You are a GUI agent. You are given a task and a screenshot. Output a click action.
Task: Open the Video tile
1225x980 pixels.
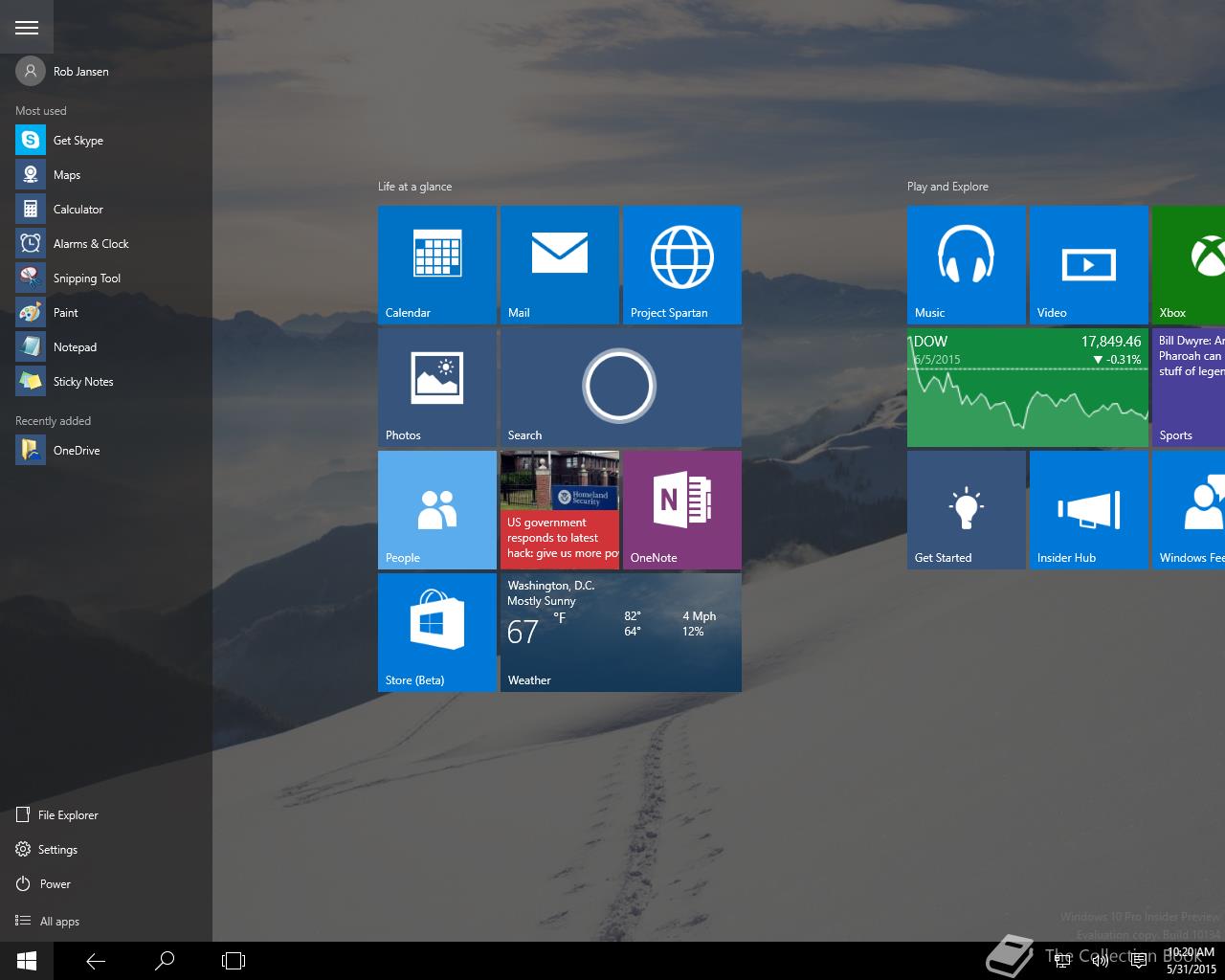(1089, 265)
